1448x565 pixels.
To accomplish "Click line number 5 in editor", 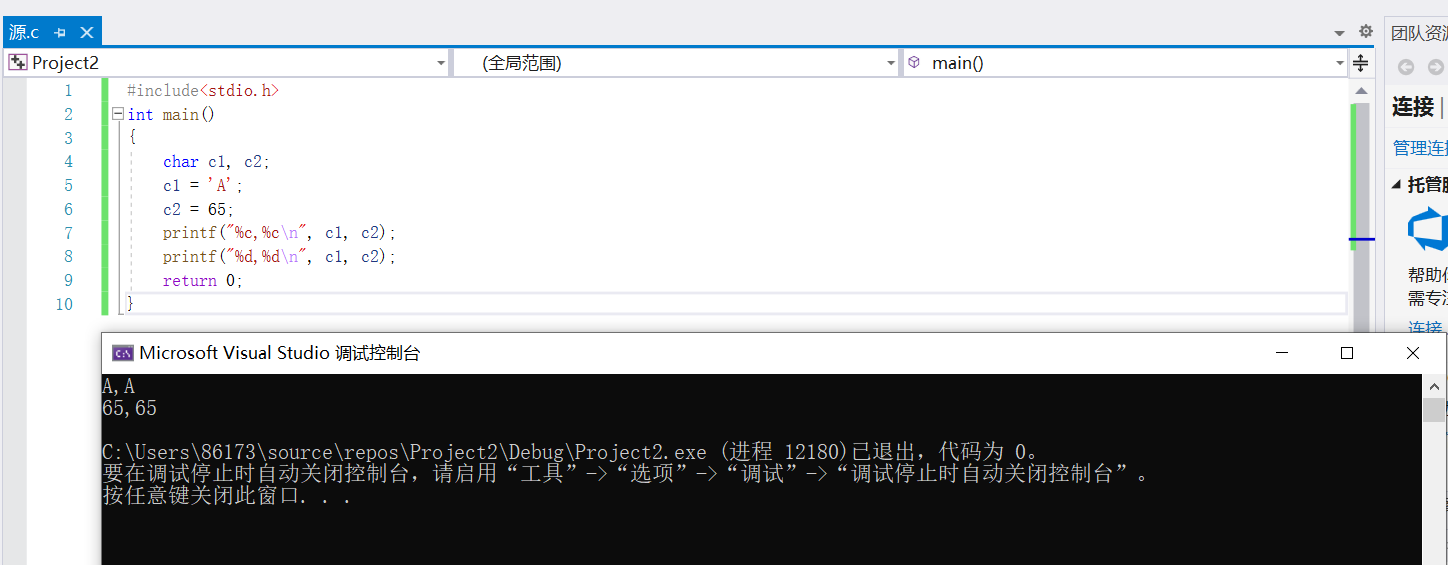I will (x=68, y=185).
